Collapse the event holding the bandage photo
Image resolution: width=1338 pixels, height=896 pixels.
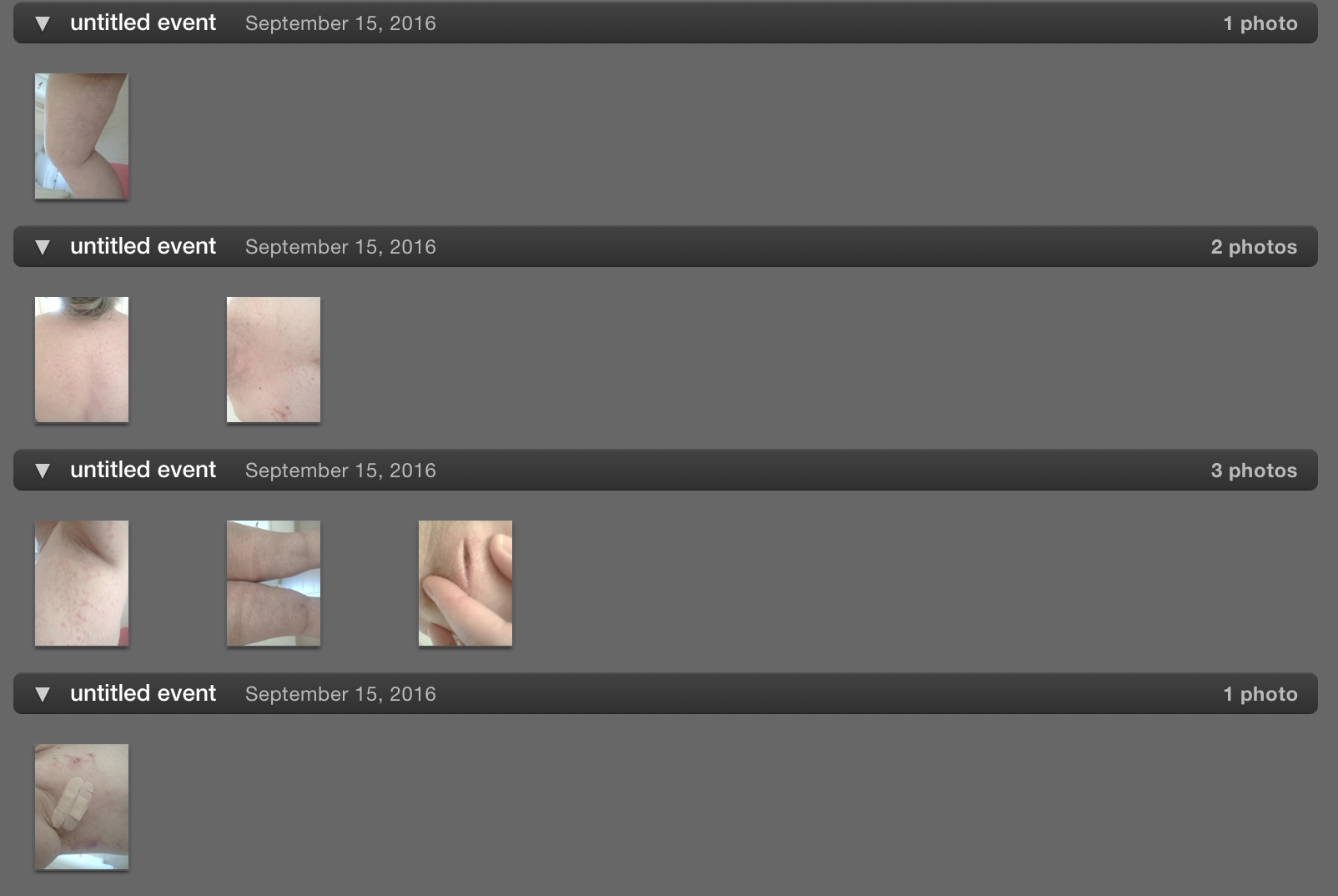point(43,694)
